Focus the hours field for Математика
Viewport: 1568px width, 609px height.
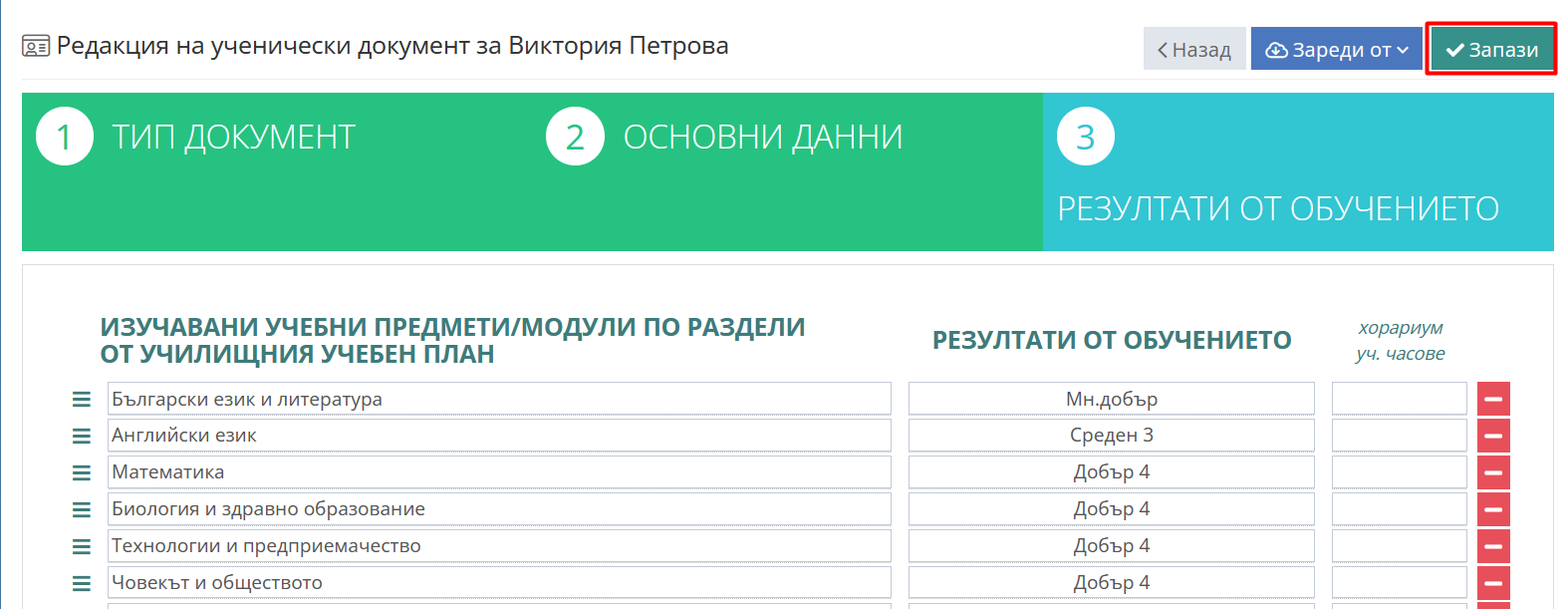(1400, 472)
